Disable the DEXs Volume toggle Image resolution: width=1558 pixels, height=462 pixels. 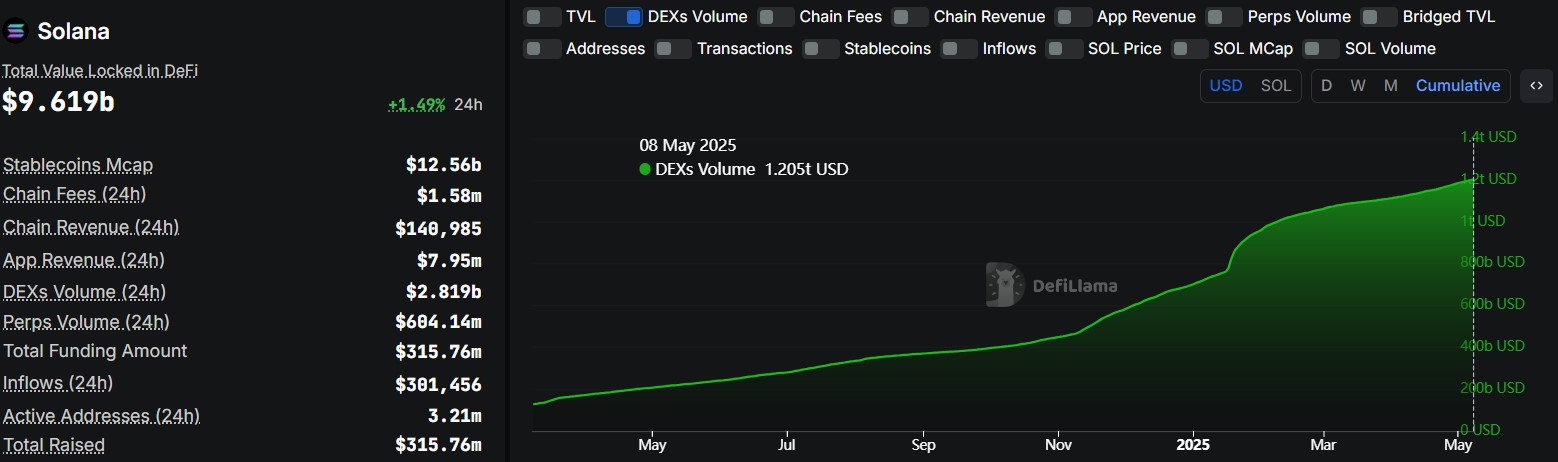pyautogui.click(x=624, y=17)
